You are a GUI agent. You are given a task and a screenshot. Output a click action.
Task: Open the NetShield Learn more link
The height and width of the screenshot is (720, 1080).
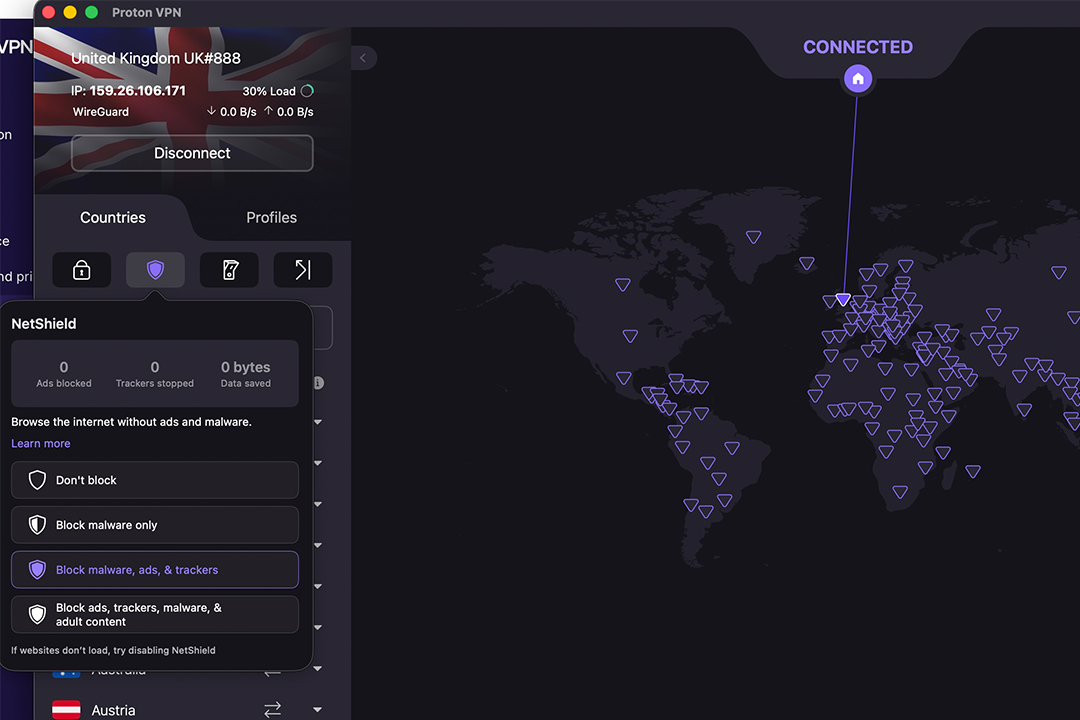pos(41,443)
